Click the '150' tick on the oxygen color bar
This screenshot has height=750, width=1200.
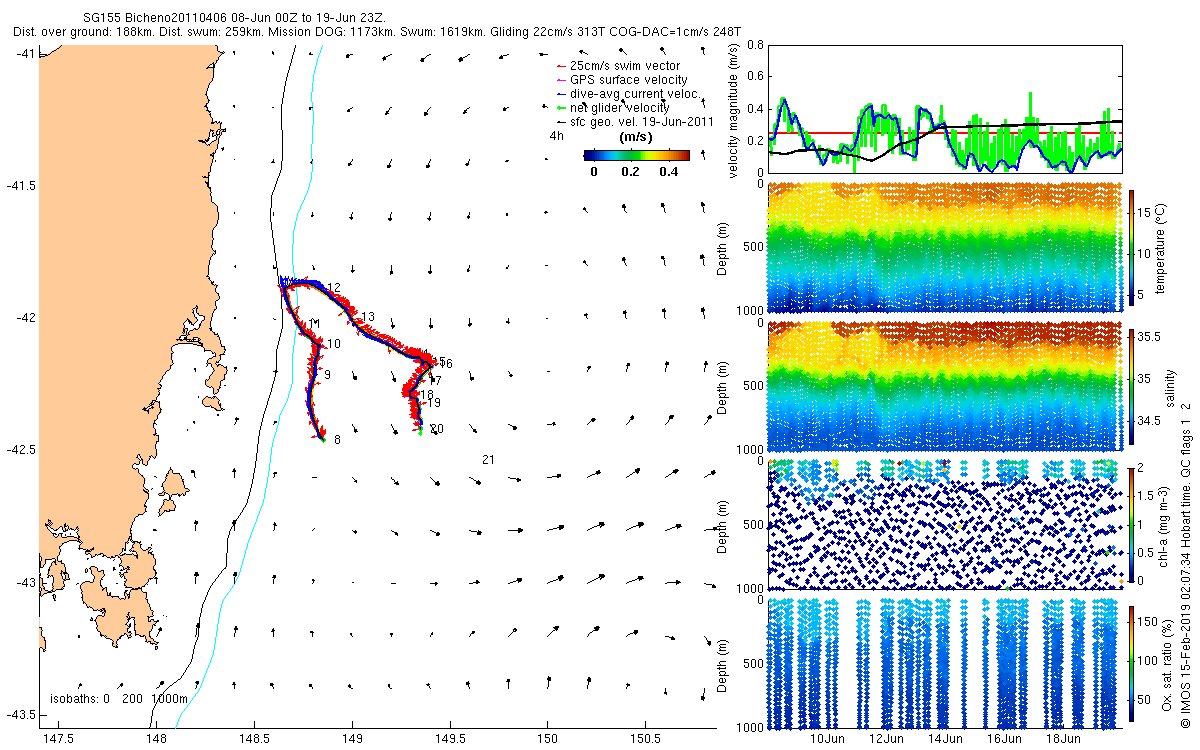[1150, 620]
